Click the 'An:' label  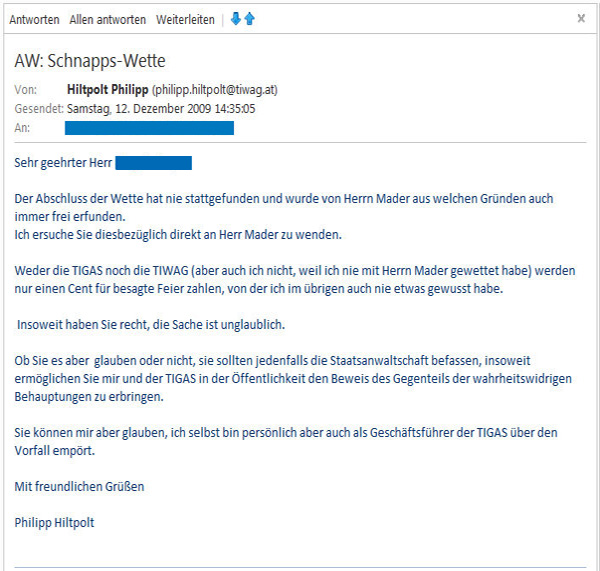pyautogui.click(x=22, y=128)
